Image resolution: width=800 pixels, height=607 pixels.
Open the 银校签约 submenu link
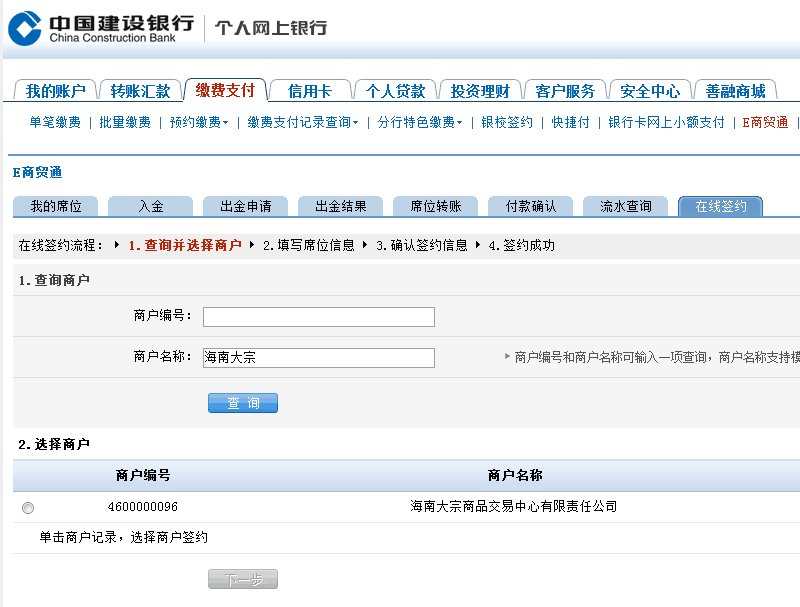pyautogui.click(x=507, y=122)
